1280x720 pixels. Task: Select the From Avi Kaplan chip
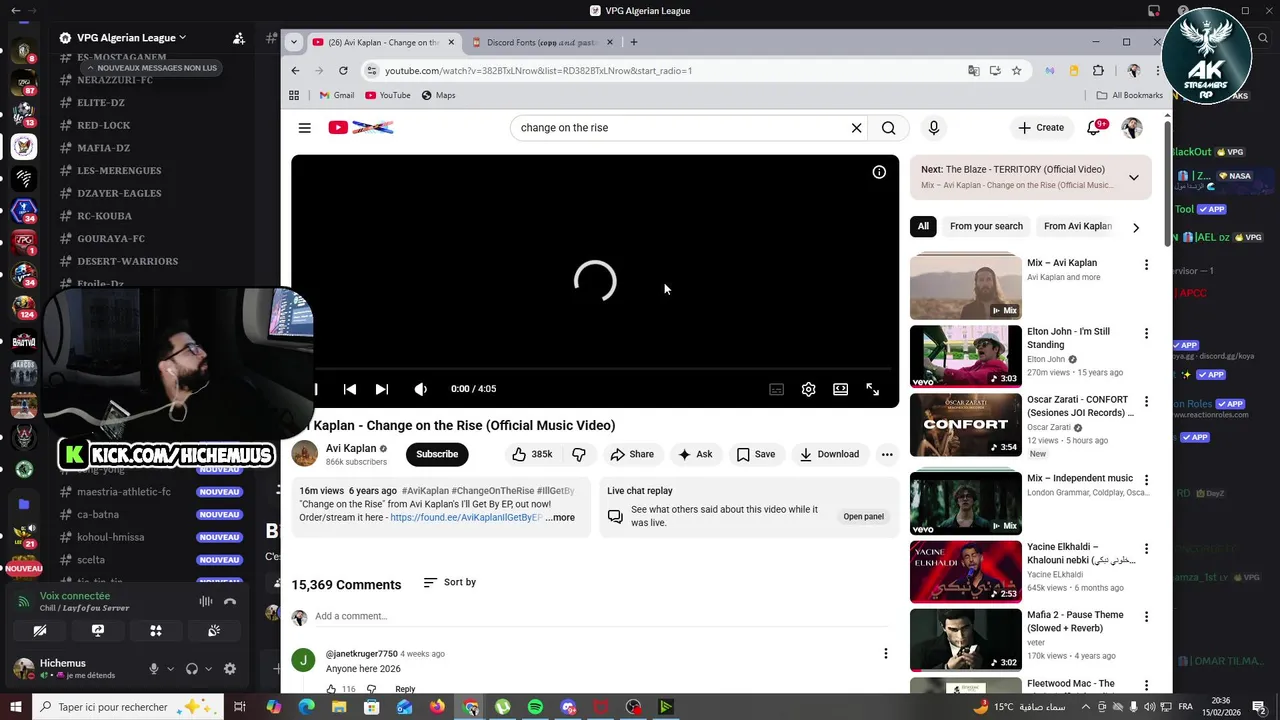pos(1078,226)
